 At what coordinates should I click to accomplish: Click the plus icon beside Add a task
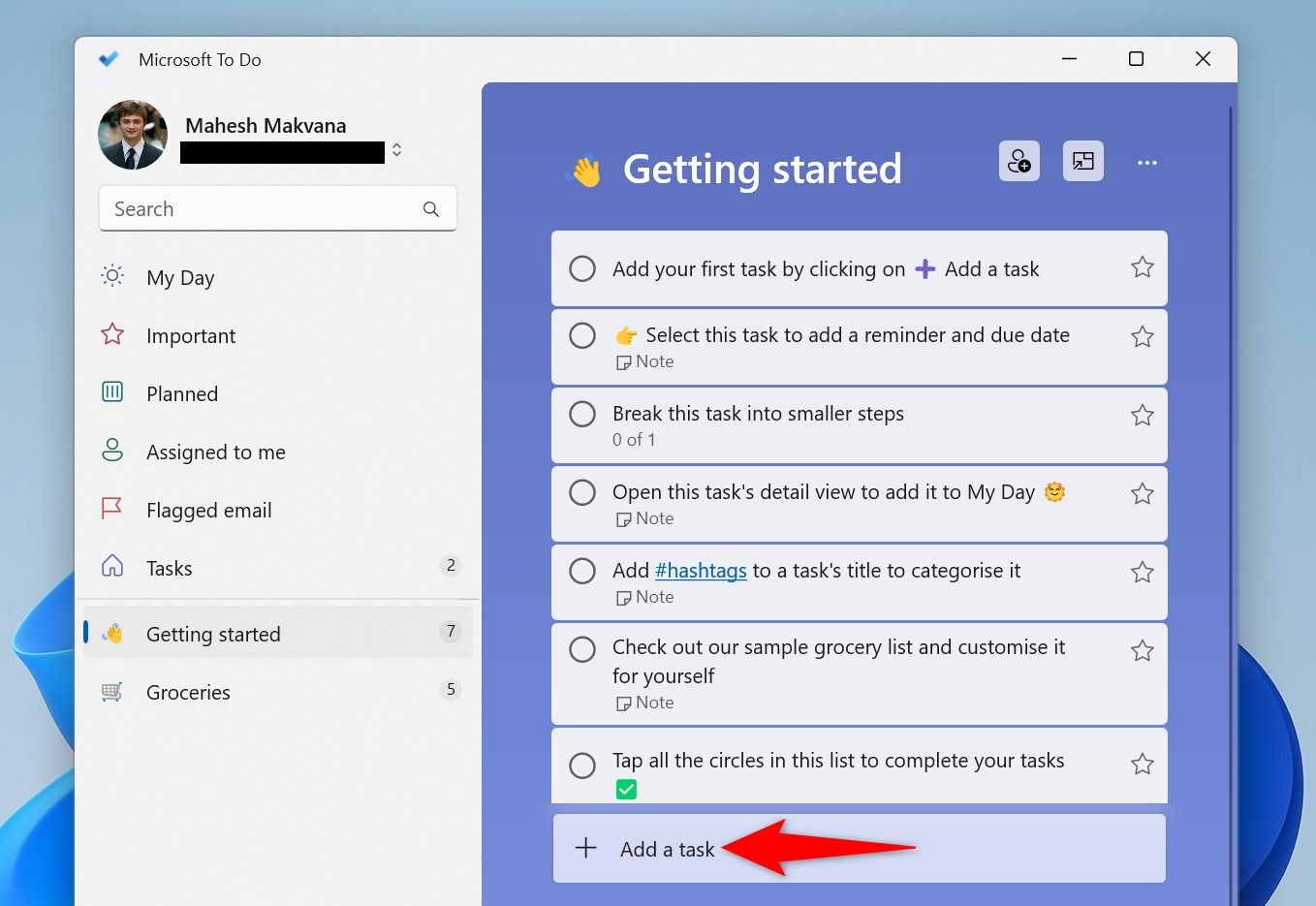pos(586,849)
